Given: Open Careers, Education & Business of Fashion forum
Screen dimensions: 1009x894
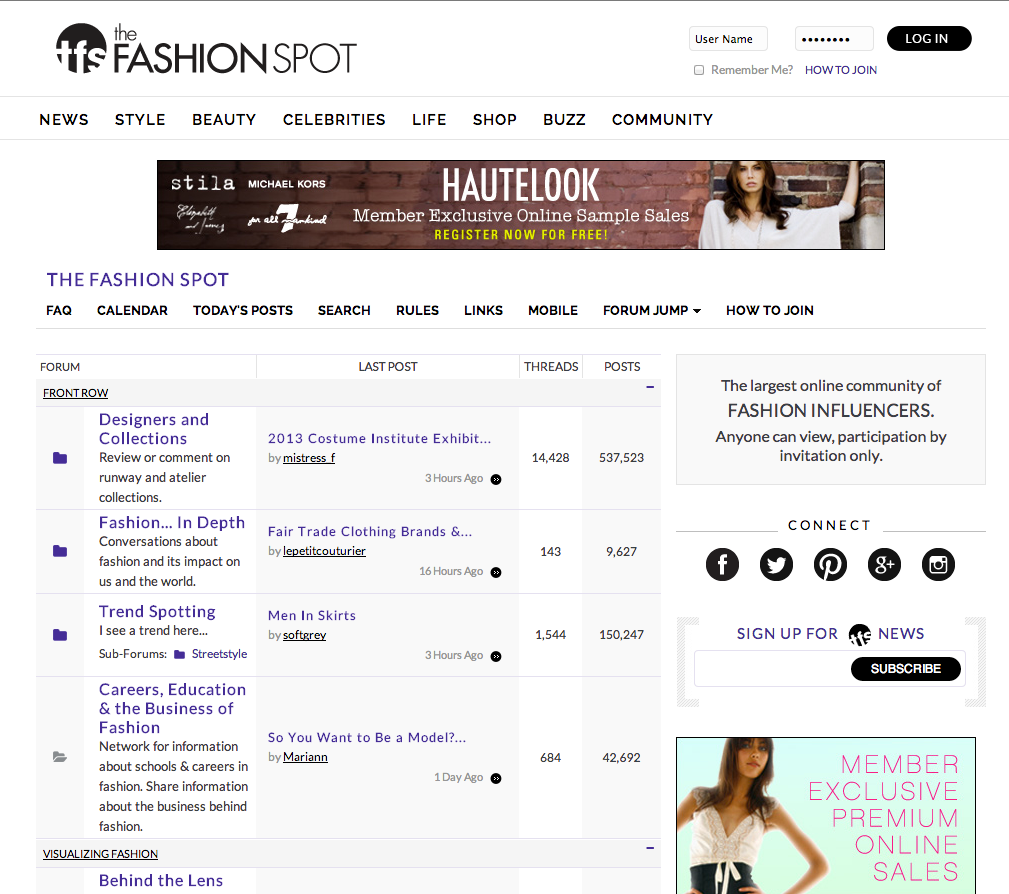Looking at the screenshot, I should (172, 709).
